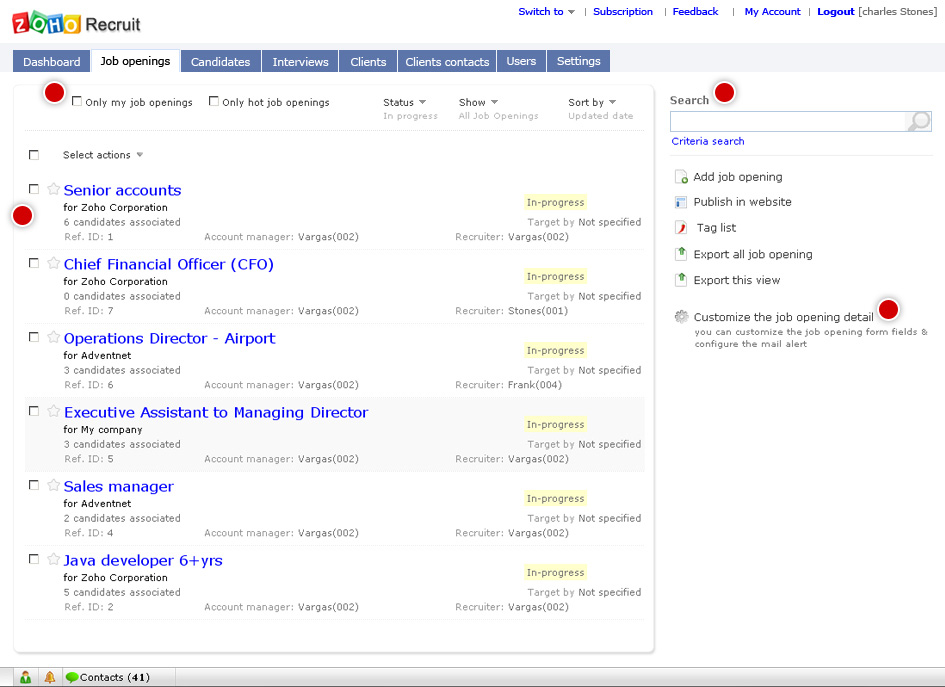Star the Sales manager opening
The height and width of the screenshot is (687, 945).
pyautogui.click(x=53, y=485)
